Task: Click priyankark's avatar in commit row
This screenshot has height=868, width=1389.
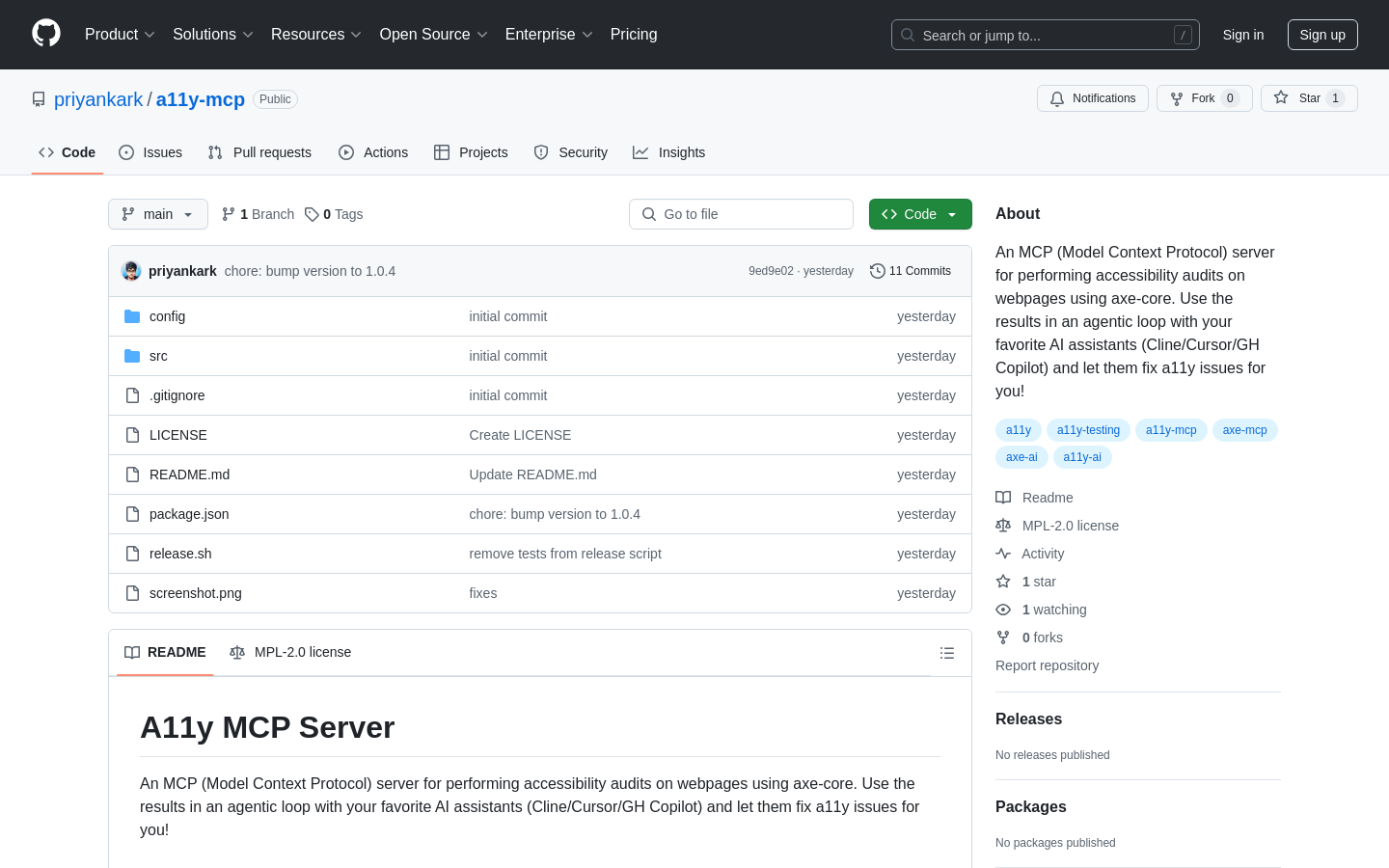Action: pyautogui.click(x=131, y=271)
